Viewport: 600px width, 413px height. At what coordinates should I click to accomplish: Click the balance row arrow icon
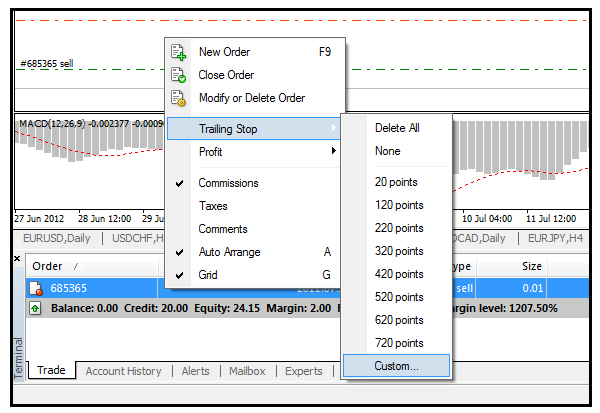point(34,307)
